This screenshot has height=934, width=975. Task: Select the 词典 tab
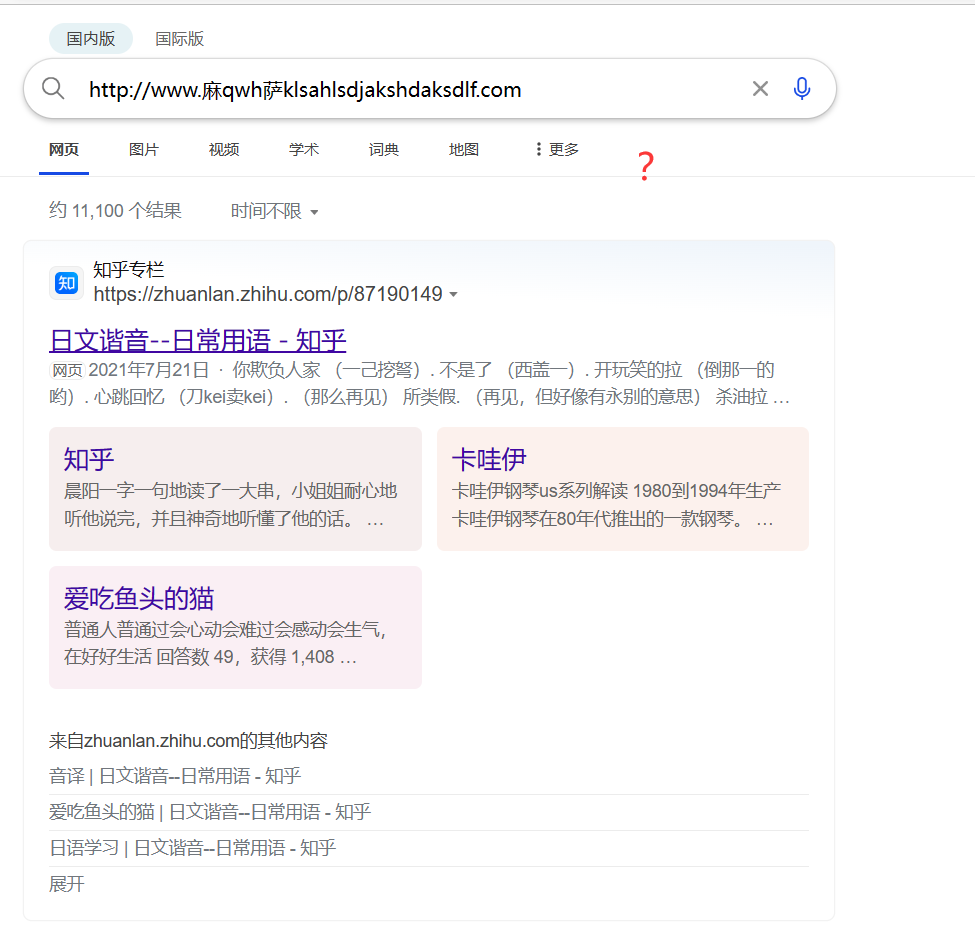coord(384,149)
